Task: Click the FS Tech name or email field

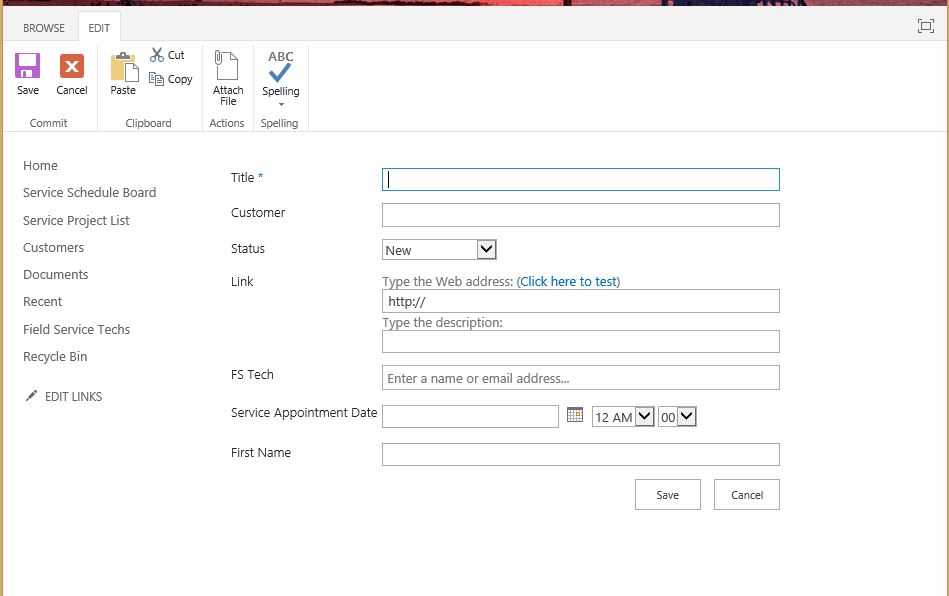Action: click(x=580, y=378)
